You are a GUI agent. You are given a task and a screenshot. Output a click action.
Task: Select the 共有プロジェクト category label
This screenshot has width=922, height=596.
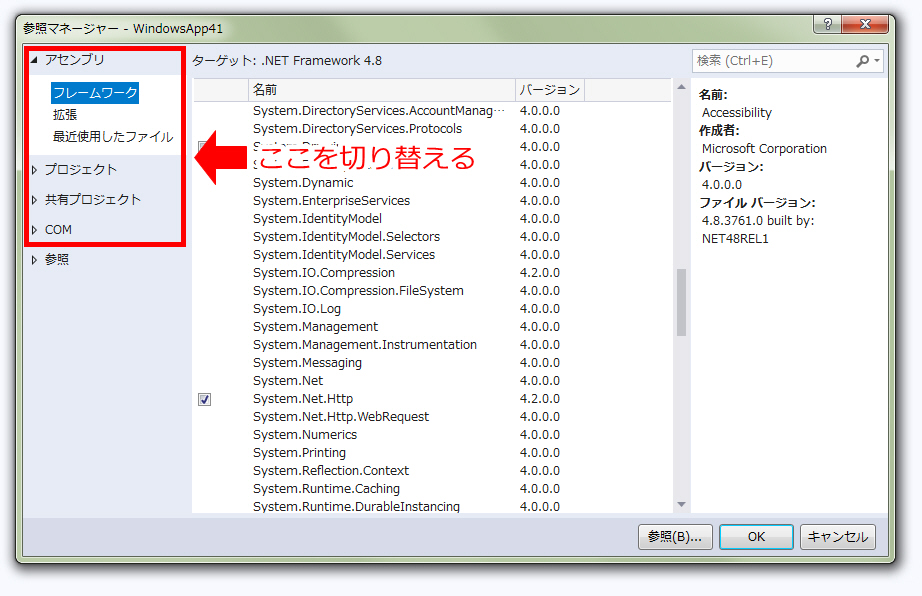93,200
